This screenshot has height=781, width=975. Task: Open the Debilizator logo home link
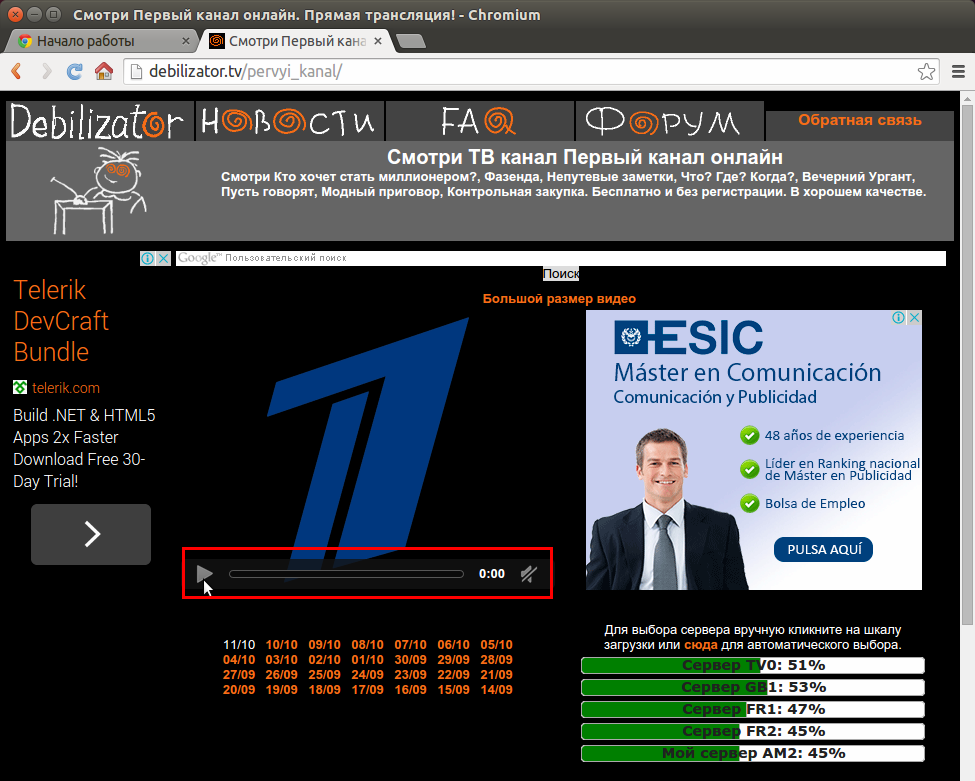(97, 121)
